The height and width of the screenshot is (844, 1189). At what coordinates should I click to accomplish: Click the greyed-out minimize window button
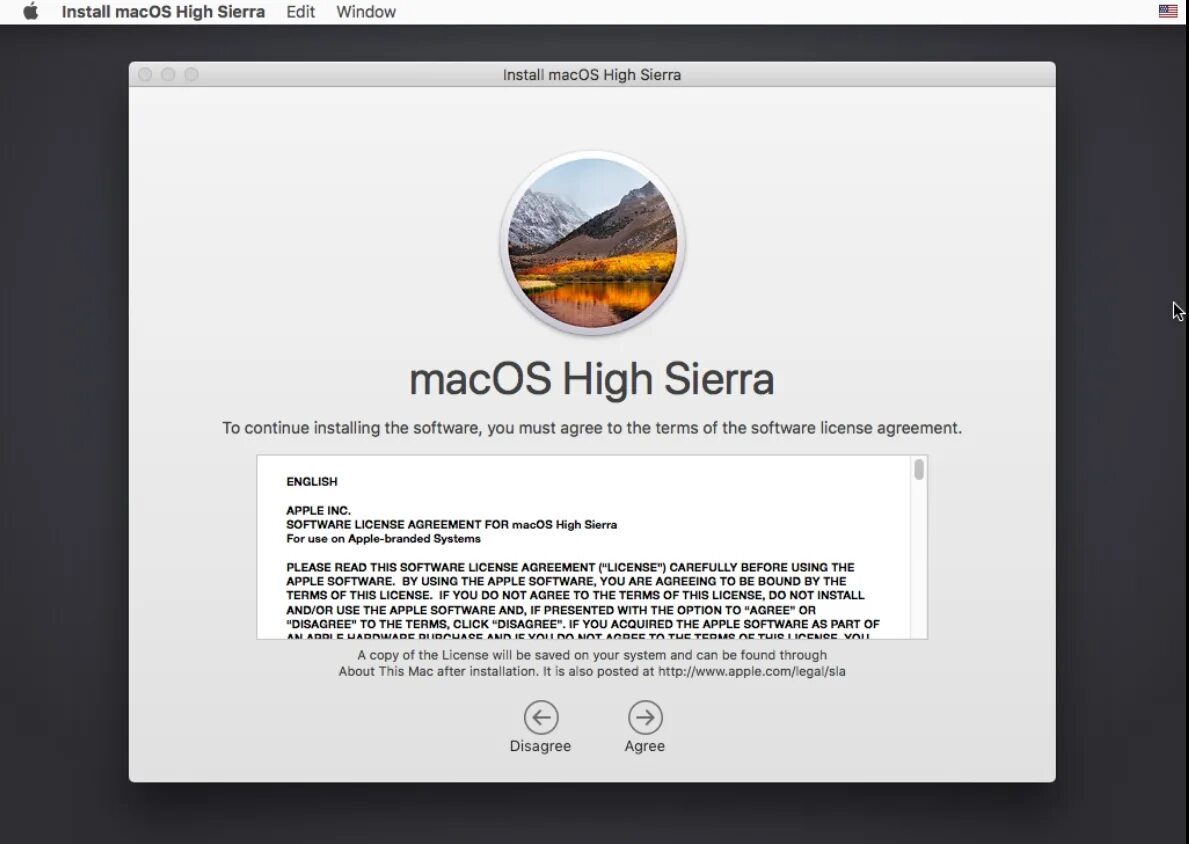pos(168,74)
